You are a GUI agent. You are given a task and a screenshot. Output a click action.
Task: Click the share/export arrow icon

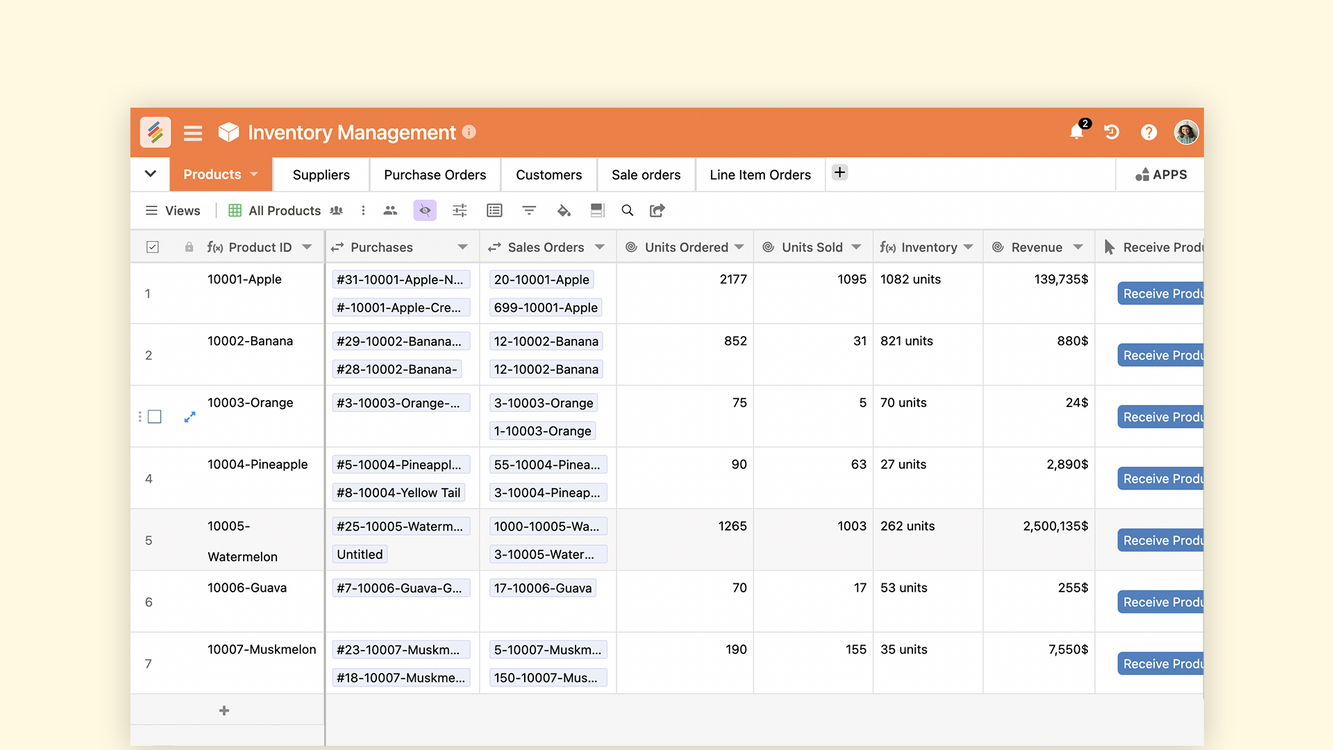coord(657,211)
